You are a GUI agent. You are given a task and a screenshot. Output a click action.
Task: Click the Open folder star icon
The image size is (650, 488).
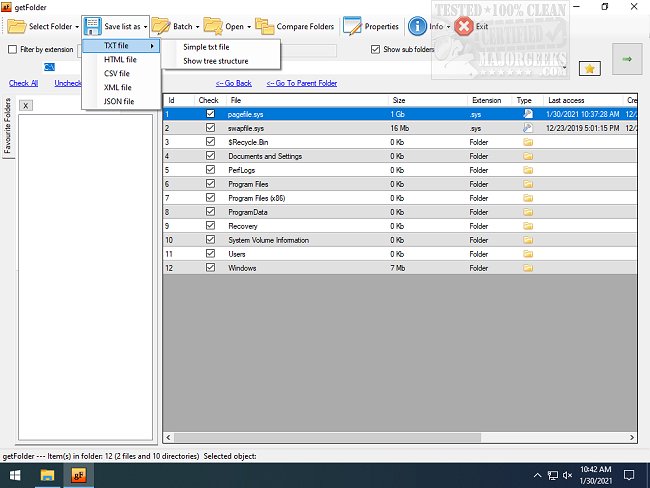[213, 26]
